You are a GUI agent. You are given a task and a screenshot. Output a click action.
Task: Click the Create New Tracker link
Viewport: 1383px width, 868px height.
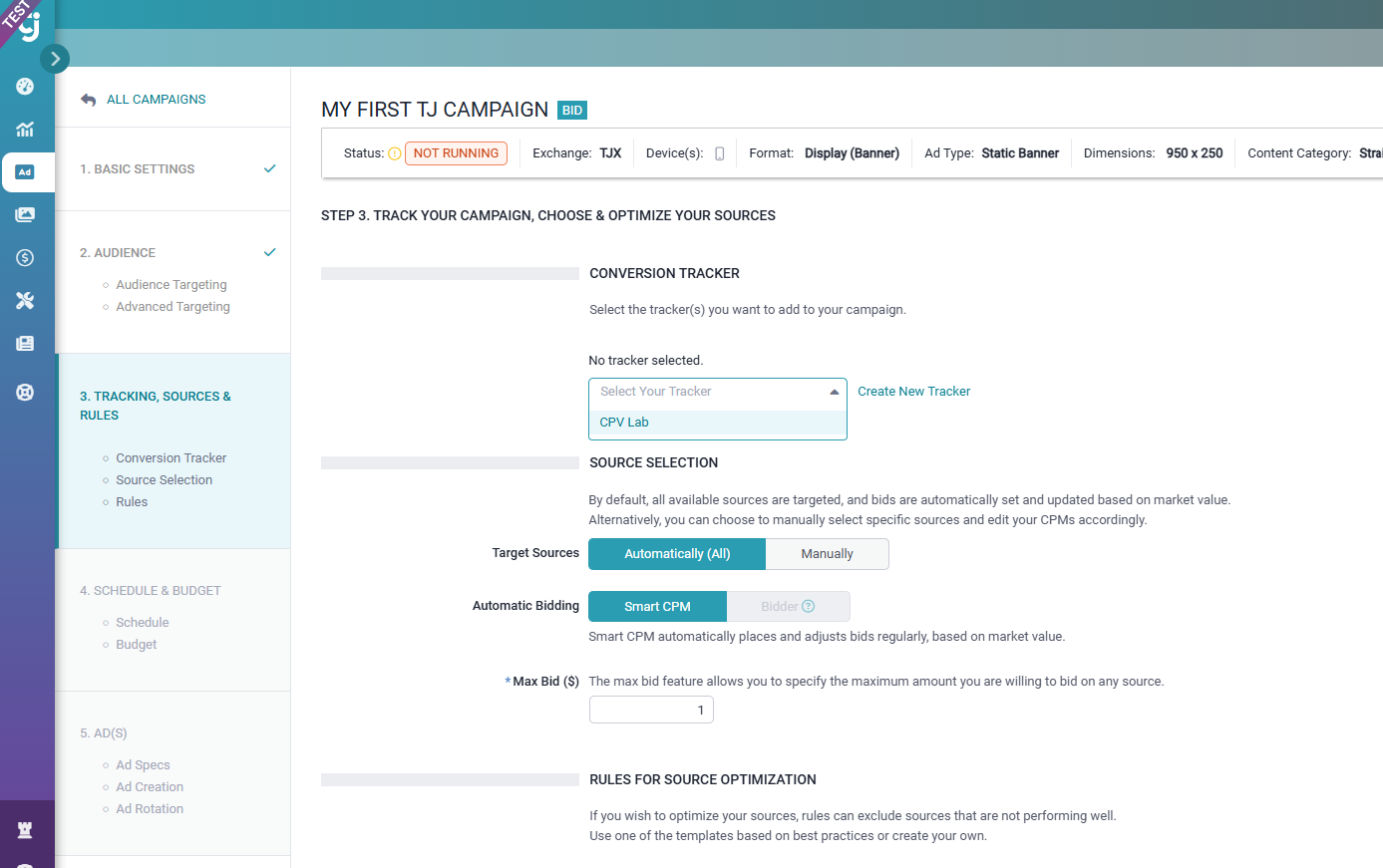[913, 391]
